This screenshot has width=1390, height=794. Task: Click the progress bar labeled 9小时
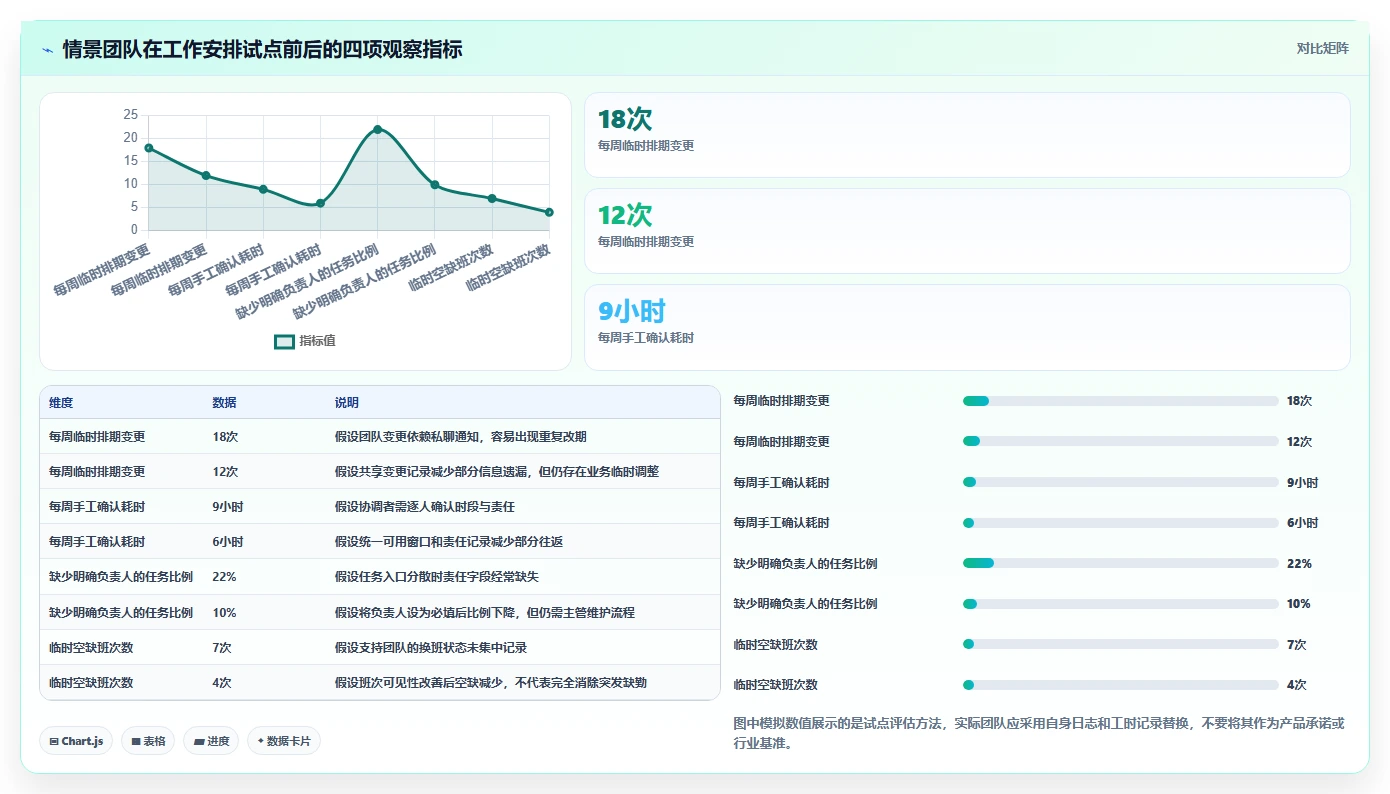pos(1120,482)
